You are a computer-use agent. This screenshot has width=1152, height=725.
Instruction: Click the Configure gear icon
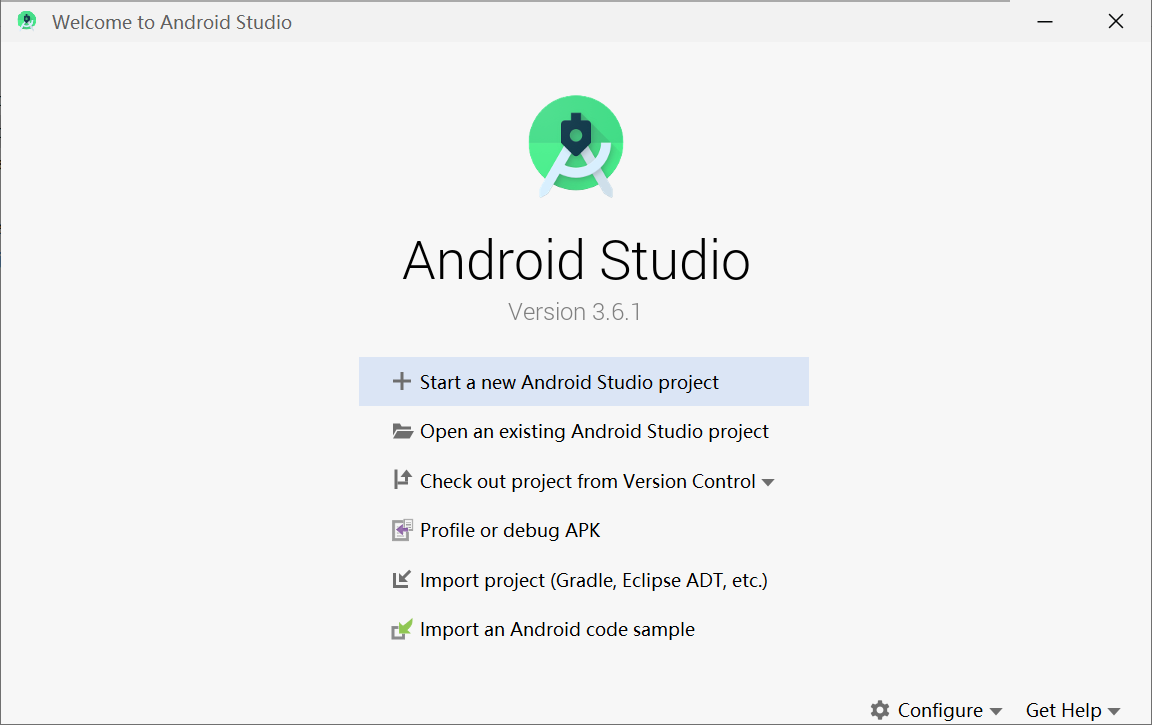pyautogui.click(x=879, y=710)
